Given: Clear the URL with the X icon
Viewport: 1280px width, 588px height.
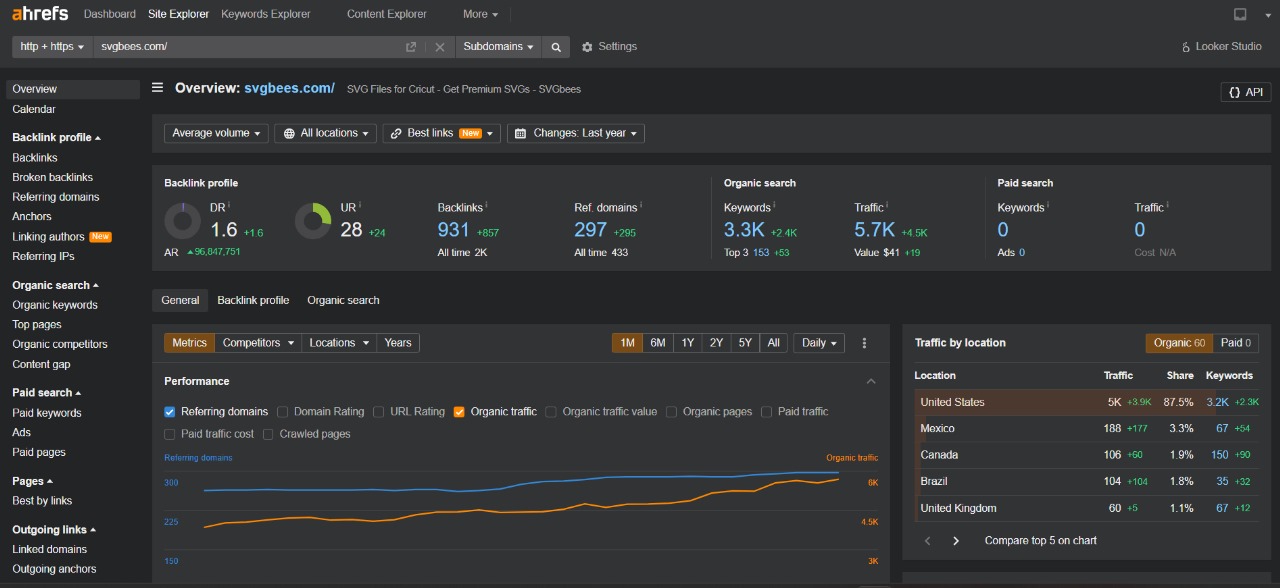Looking at the screenshot, I should pos(440,47).
